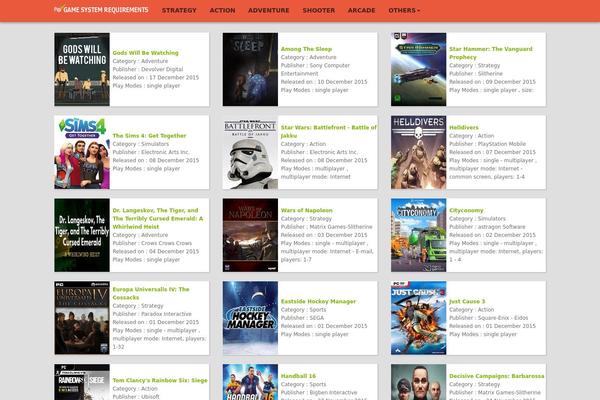Click 'Released on : 03 December 2015' text
600x400 pixels.
[324, 235]
